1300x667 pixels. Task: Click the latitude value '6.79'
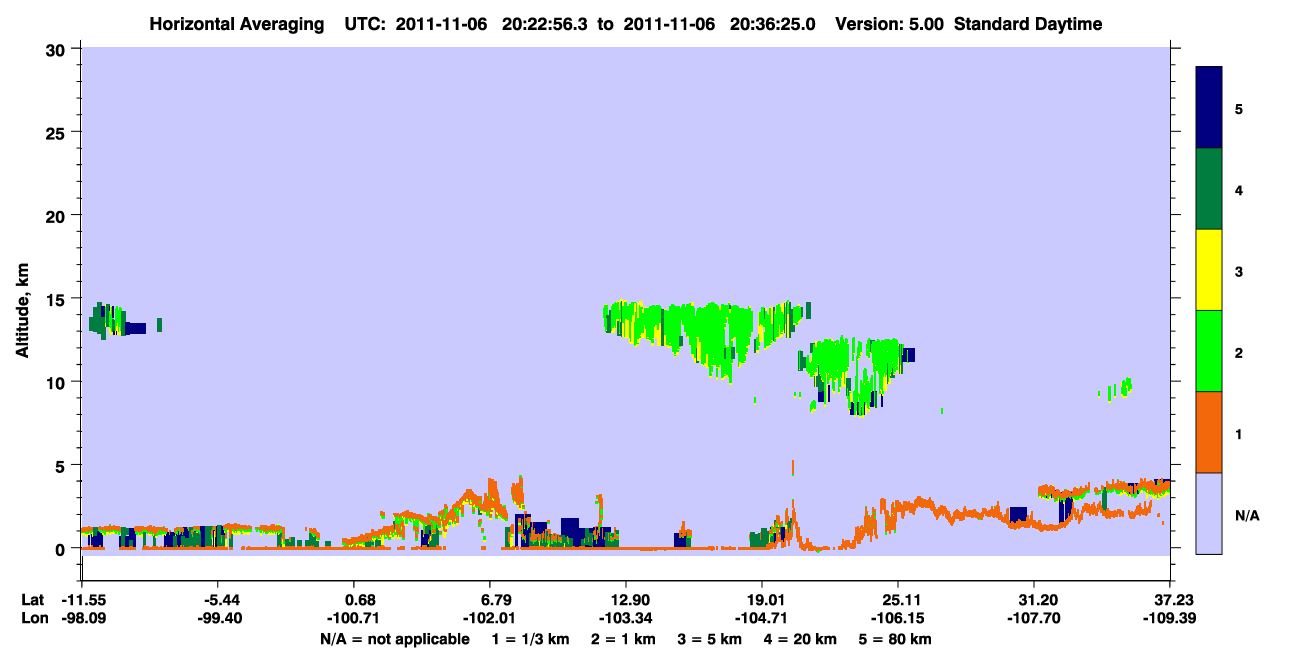(x=495, y=600)
